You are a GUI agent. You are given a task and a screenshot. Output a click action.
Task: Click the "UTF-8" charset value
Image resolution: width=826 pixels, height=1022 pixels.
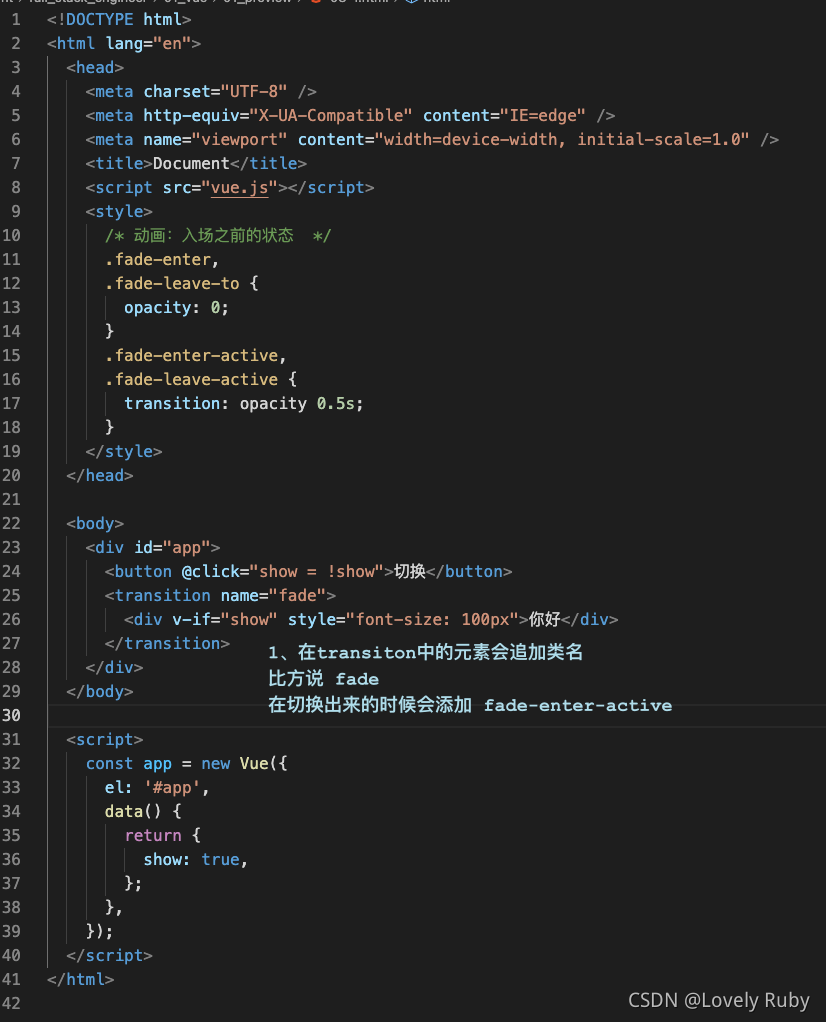tap(254, 92)
